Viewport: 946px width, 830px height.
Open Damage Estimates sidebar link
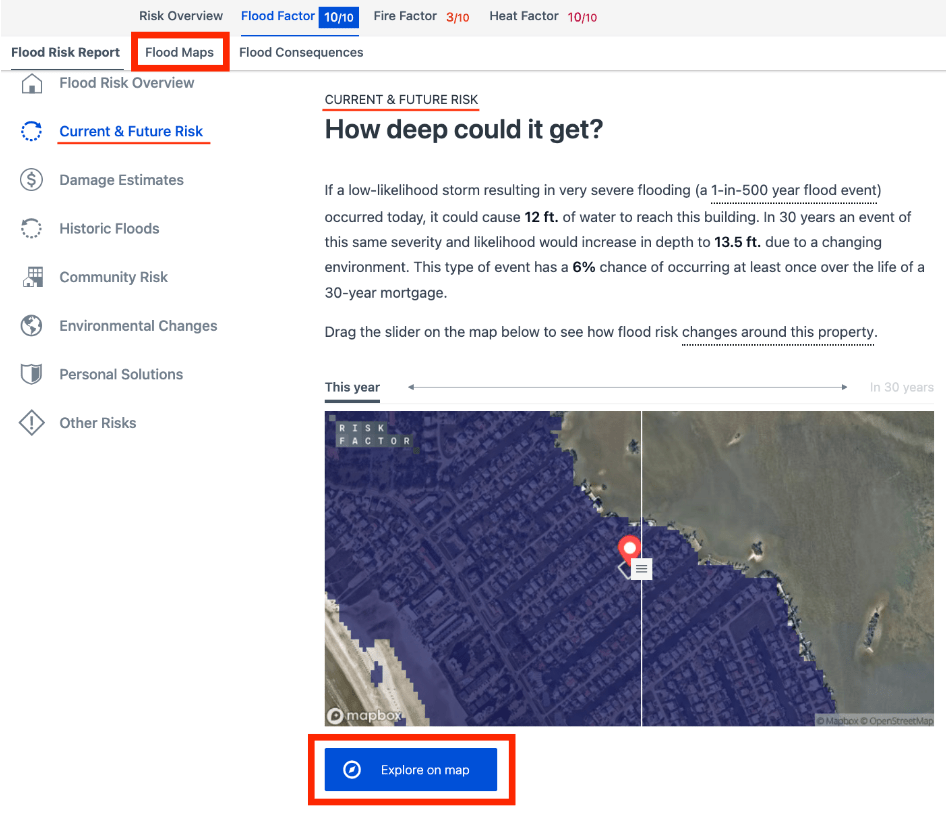pos(121,180)
